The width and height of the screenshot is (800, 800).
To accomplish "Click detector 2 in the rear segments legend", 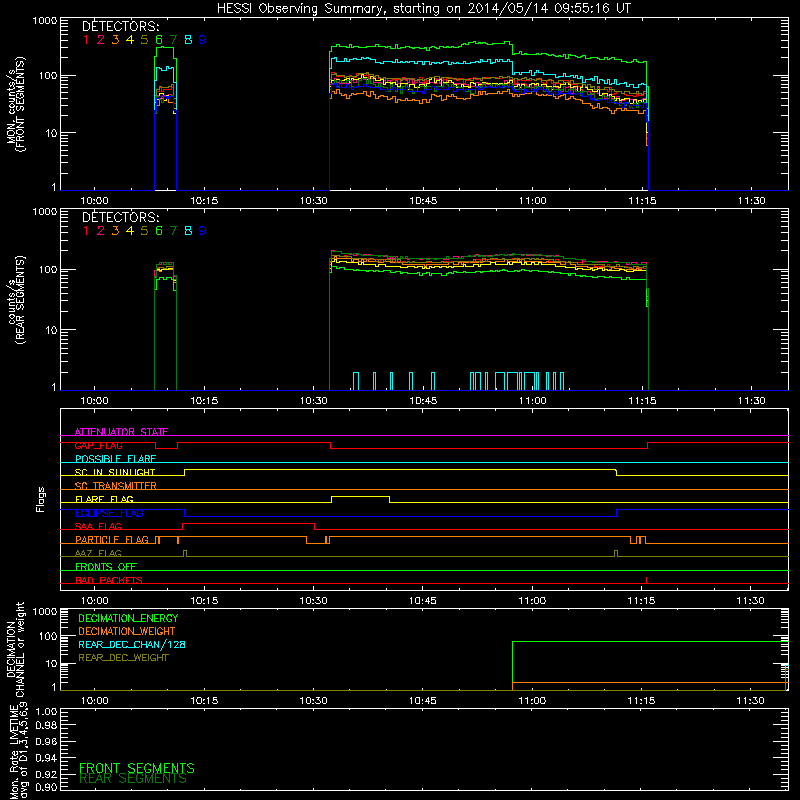I will pos(101,231).
